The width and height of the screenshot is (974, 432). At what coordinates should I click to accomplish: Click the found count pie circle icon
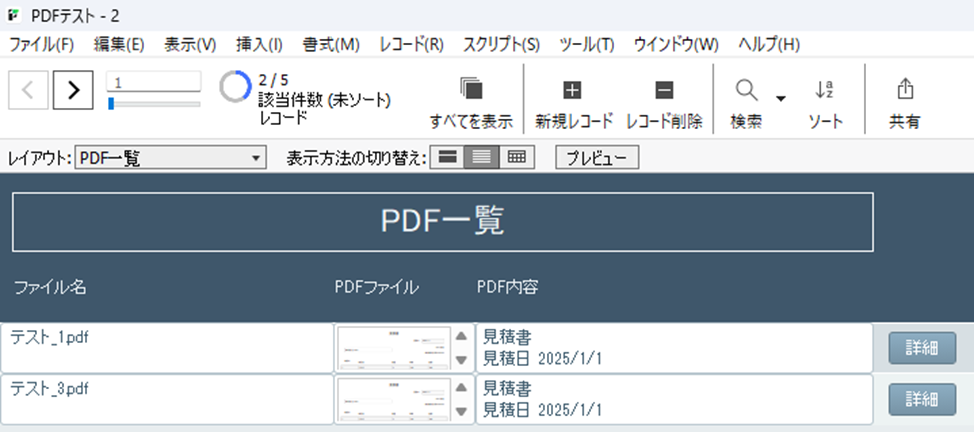235,87
